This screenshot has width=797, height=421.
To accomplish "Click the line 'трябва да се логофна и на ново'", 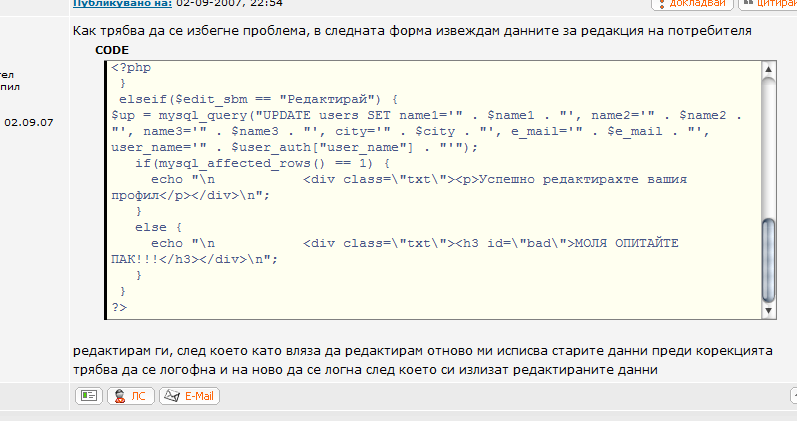I will point(365,370).
